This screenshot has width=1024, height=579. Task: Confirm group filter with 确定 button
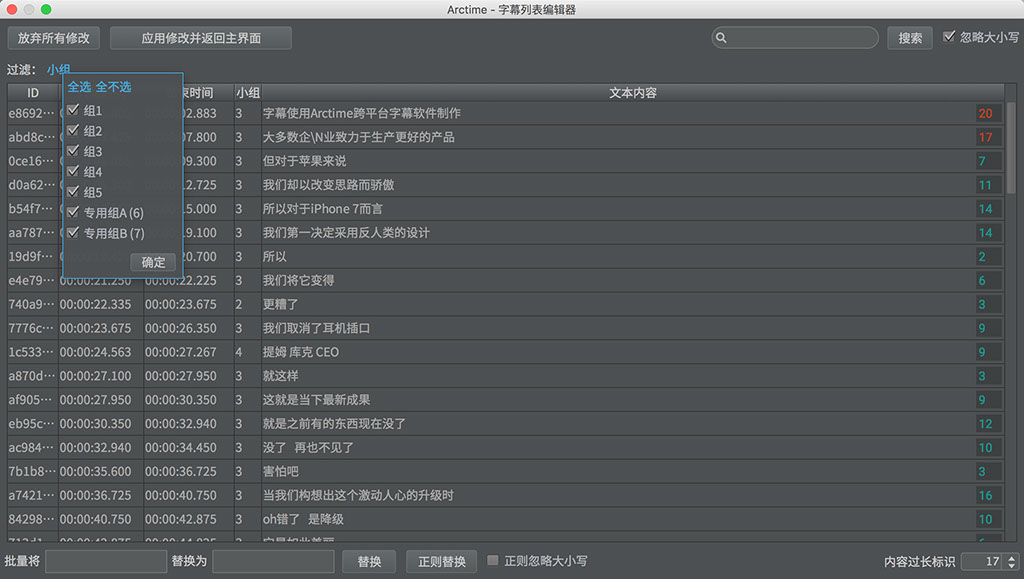pos(153,262)
